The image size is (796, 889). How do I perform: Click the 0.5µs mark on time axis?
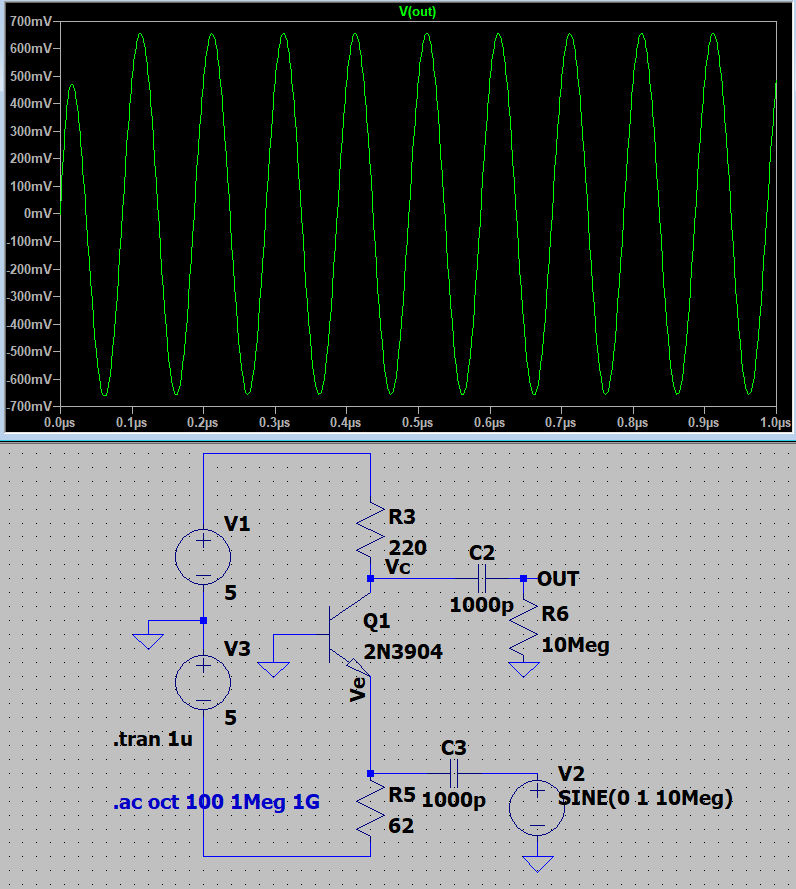point(417,423)
